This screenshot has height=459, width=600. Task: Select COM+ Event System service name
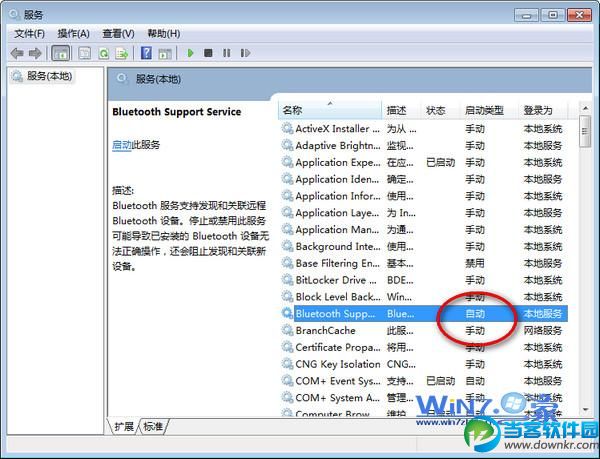[338, 381]
